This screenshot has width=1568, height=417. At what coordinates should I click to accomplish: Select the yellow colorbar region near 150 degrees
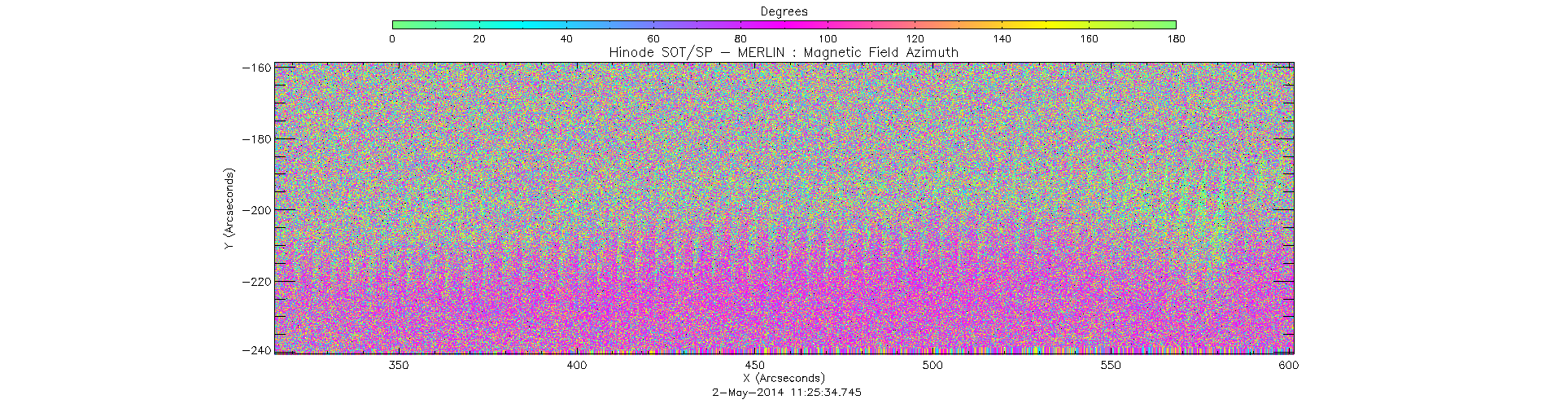[1046, 25]
